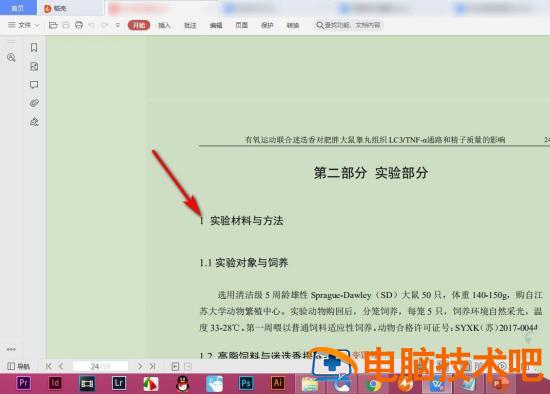
Task: Open Illustrator from the taskbar
Action: [x=277, y=383]
